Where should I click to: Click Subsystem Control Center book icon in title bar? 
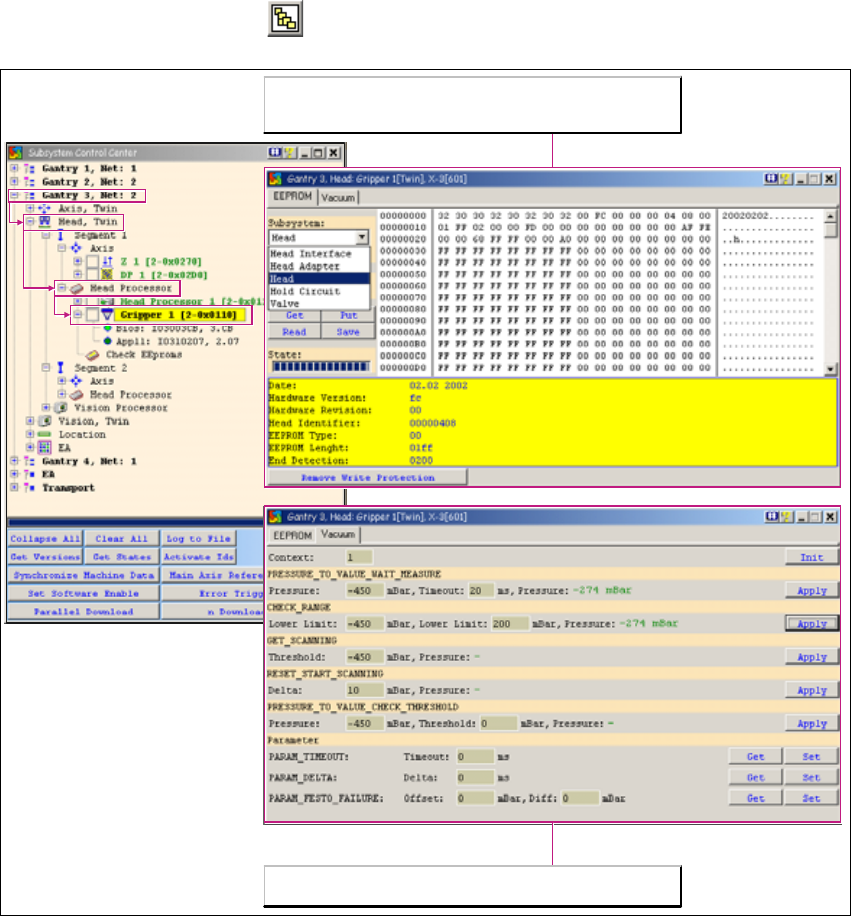coord(274,152)
